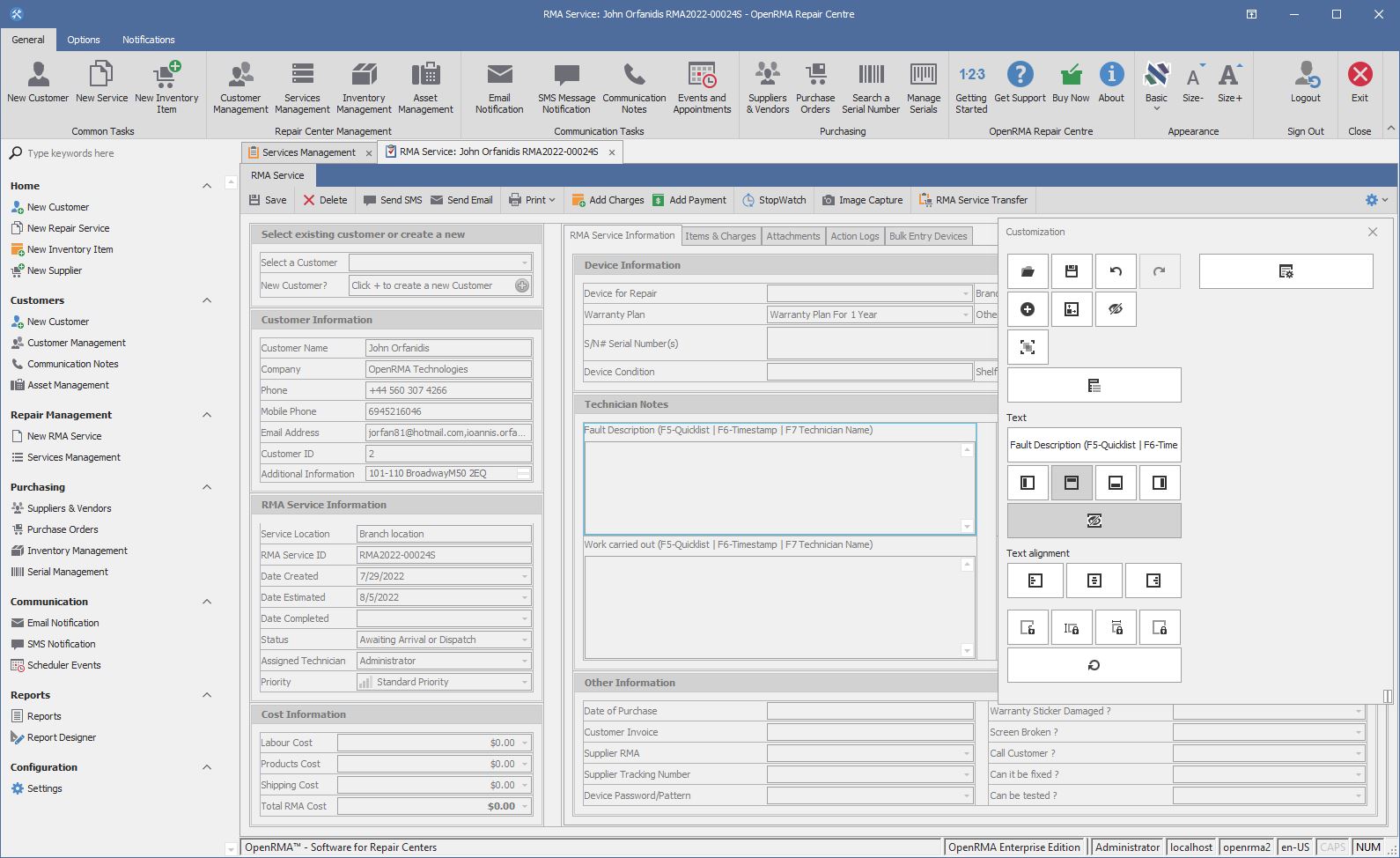
Task: Switch to the Options ribbon tab
Action: (84, 40)
